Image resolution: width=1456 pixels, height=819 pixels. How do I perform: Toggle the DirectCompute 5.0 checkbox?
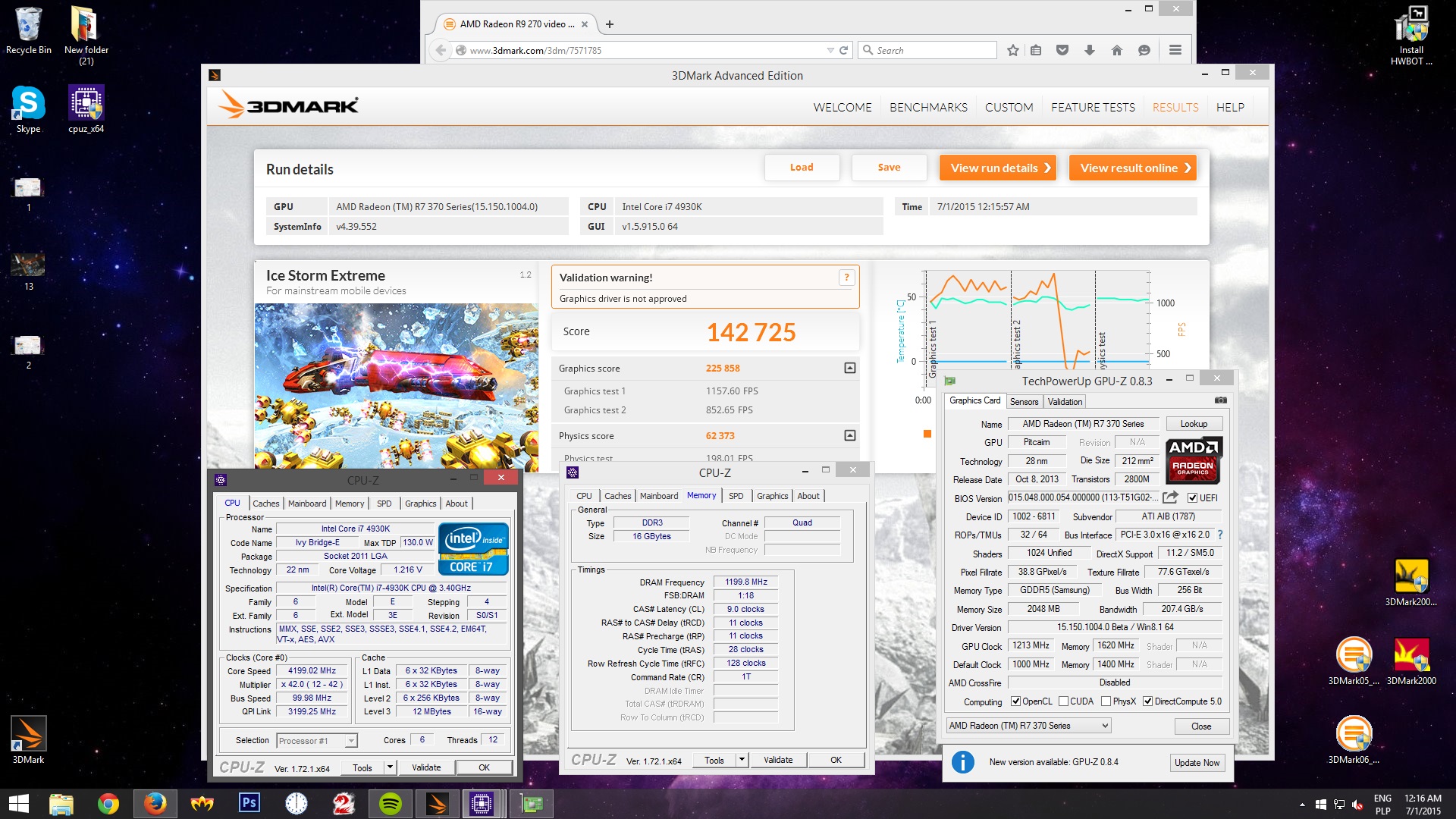(x=1147, y=701)
